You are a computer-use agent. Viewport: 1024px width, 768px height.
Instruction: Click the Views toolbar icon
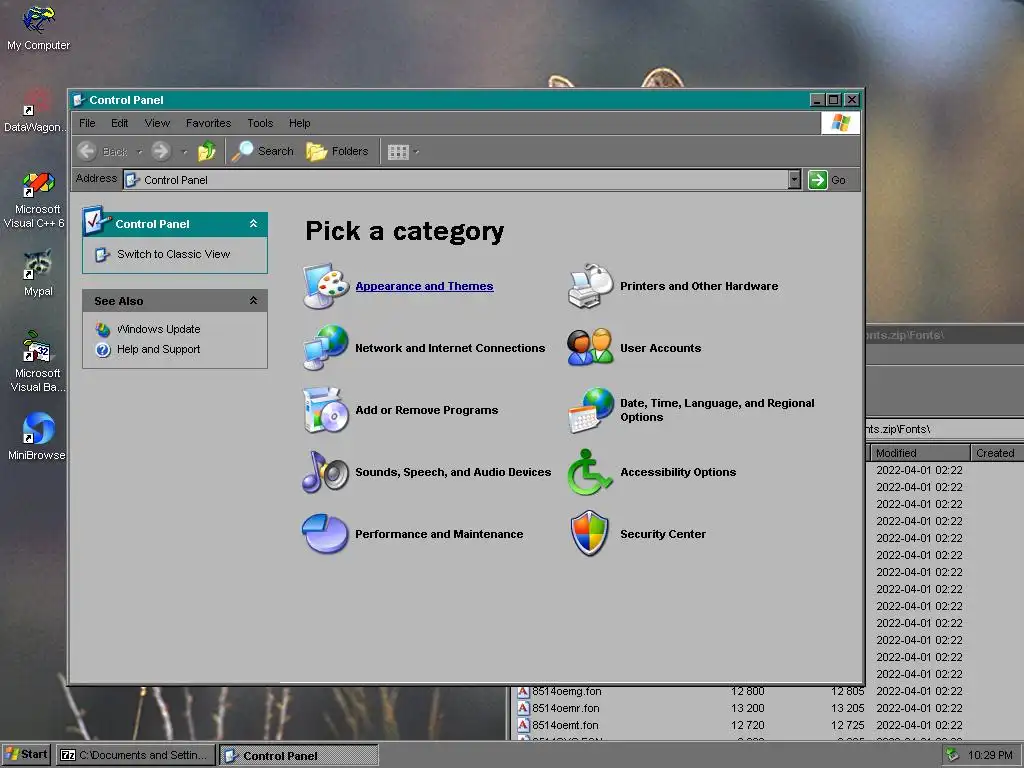[x=398, y=152]
